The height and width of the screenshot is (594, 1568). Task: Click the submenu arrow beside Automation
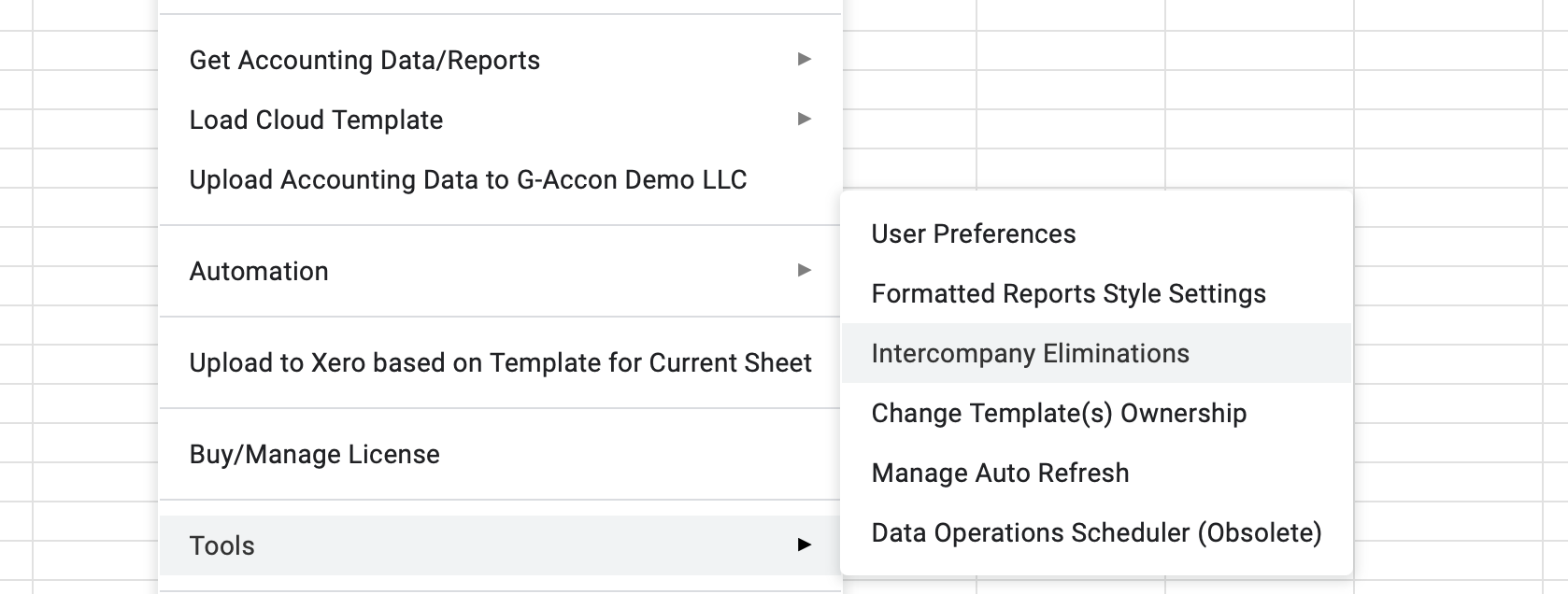[x=804, y=271]
